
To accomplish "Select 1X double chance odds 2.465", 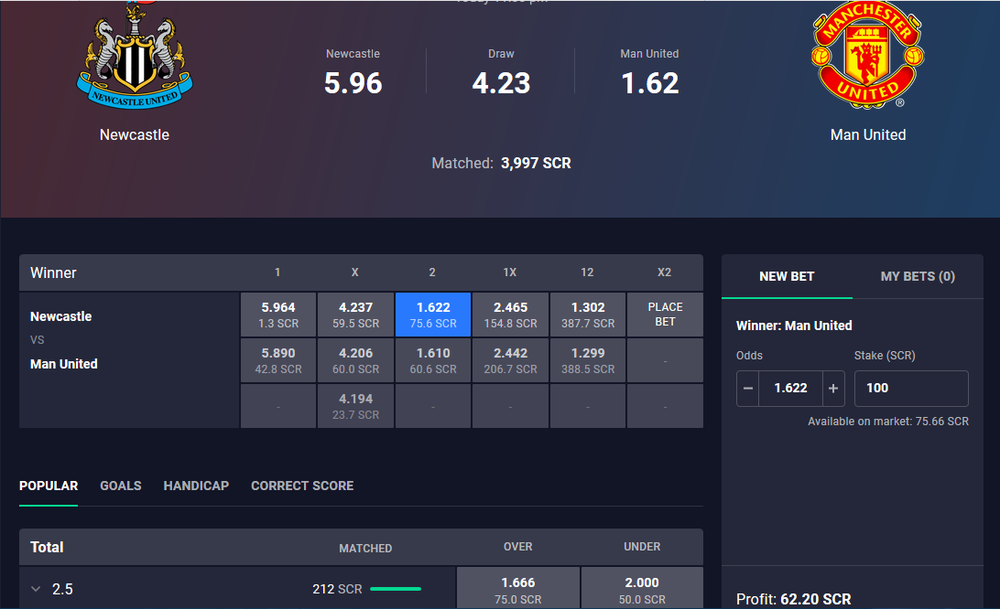I will click(x=511, y=314).
